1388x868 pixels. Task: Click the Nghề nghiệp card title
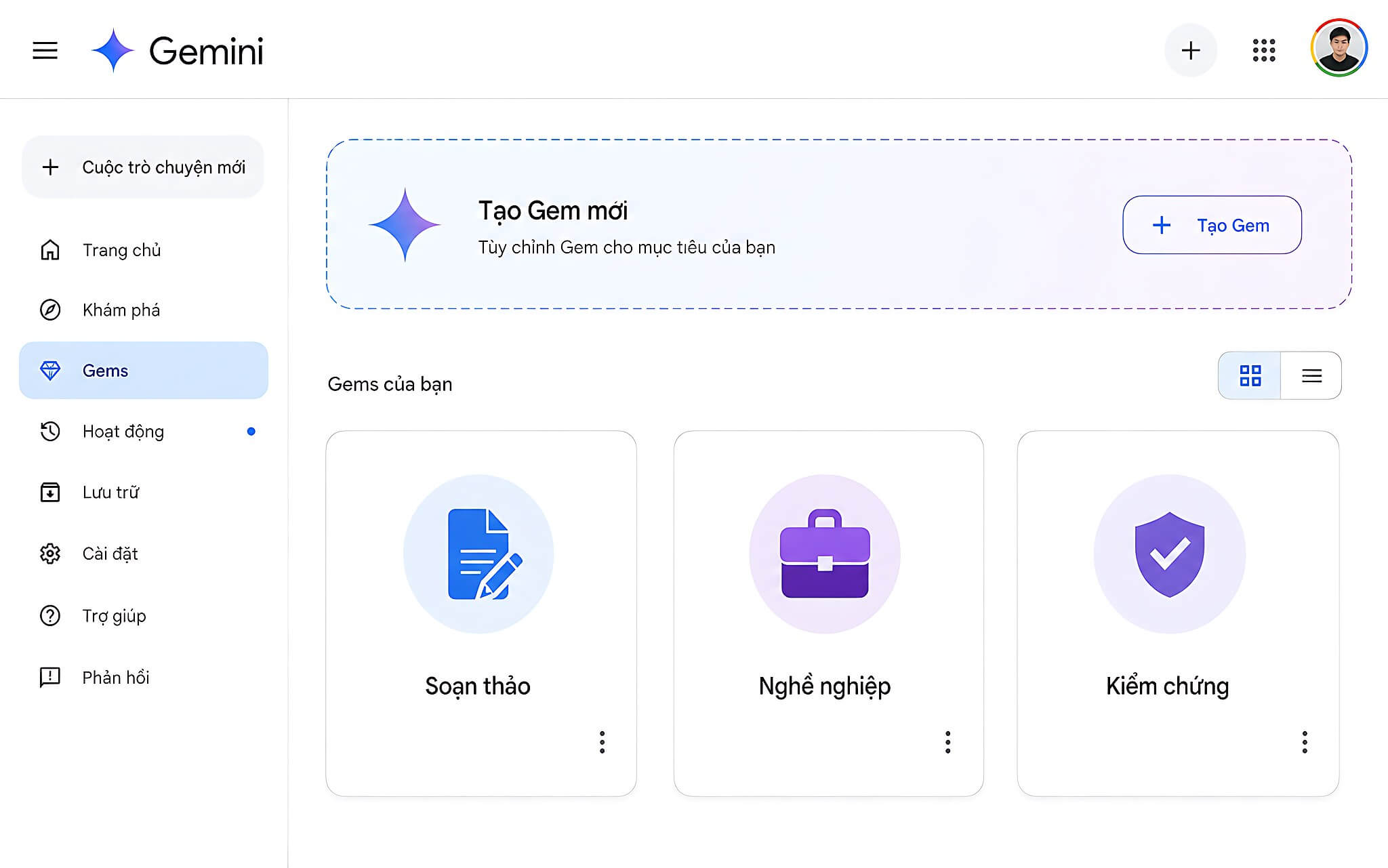click(825, 686)
